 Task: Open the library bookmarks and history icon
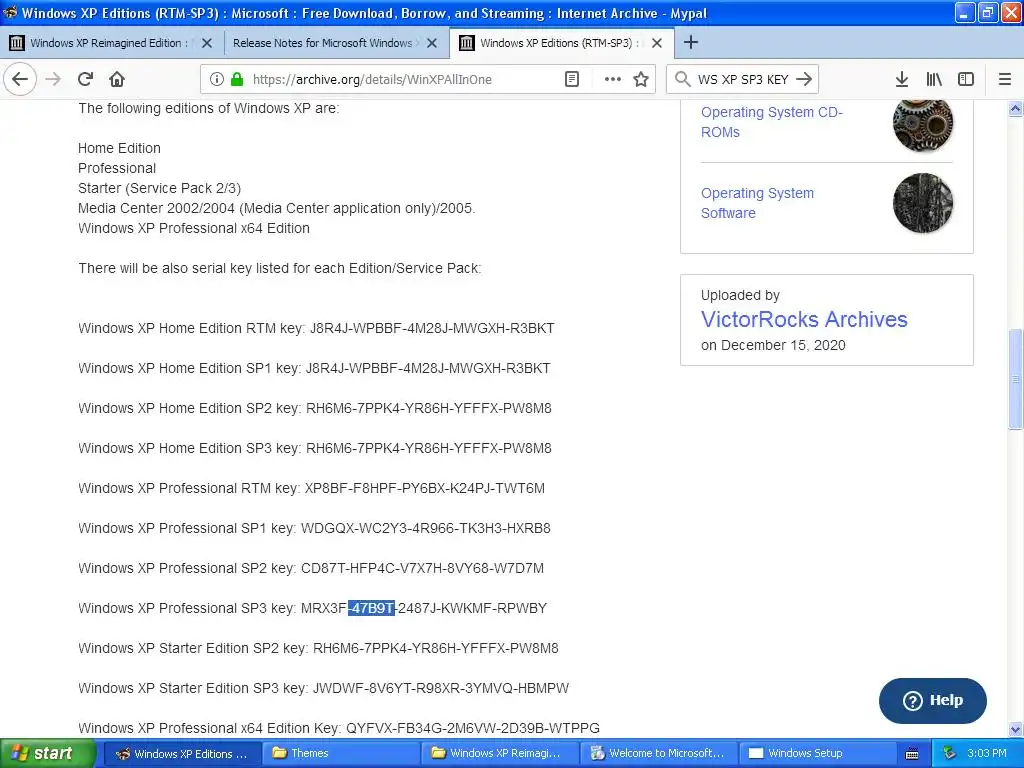click(x=934, y=79)
